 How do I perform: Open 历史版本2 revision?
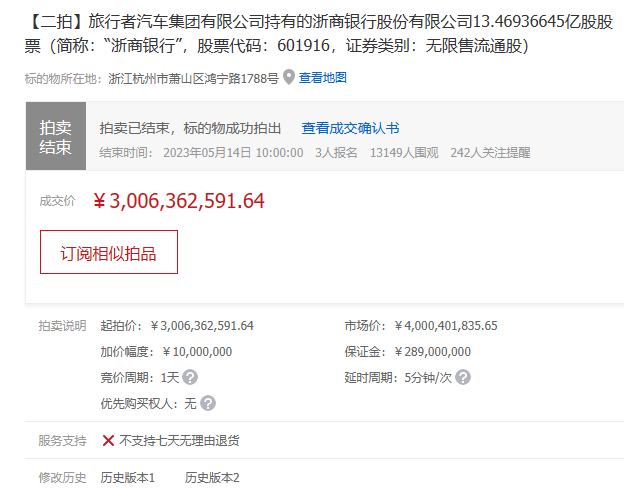pyautogui.click(x=212, y=478)
